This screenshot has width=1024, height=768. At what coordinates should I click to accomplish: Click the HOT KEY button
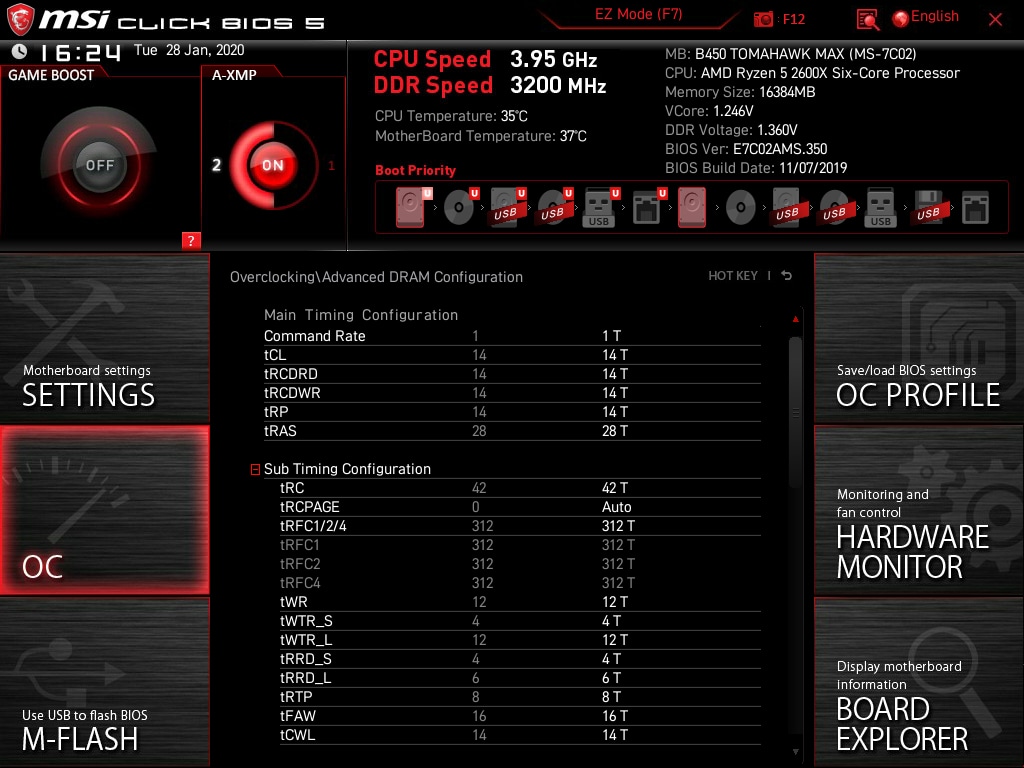(x=733, y=276)
